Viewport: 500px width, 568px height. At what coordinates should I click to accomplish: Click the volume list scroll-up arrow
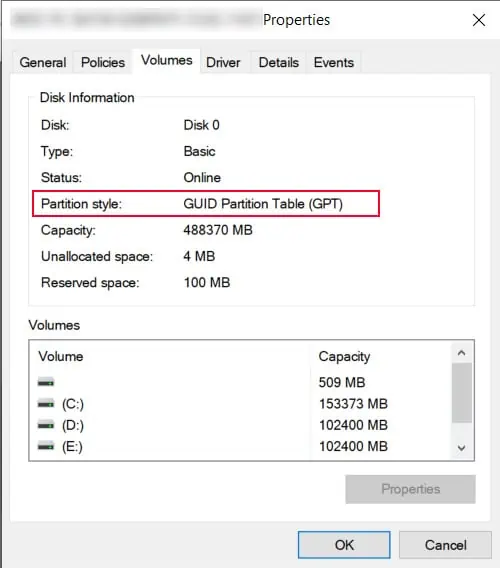[462, 352]
